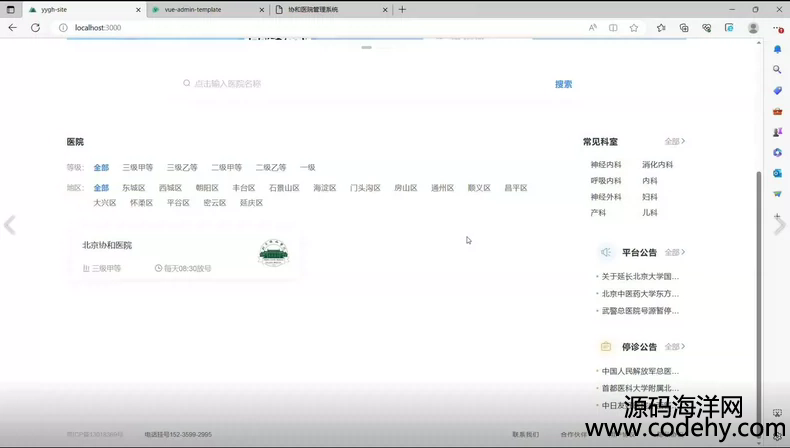Click the sidebar search icon
This screenshot has width=790, height=448.
click(777, 70)
